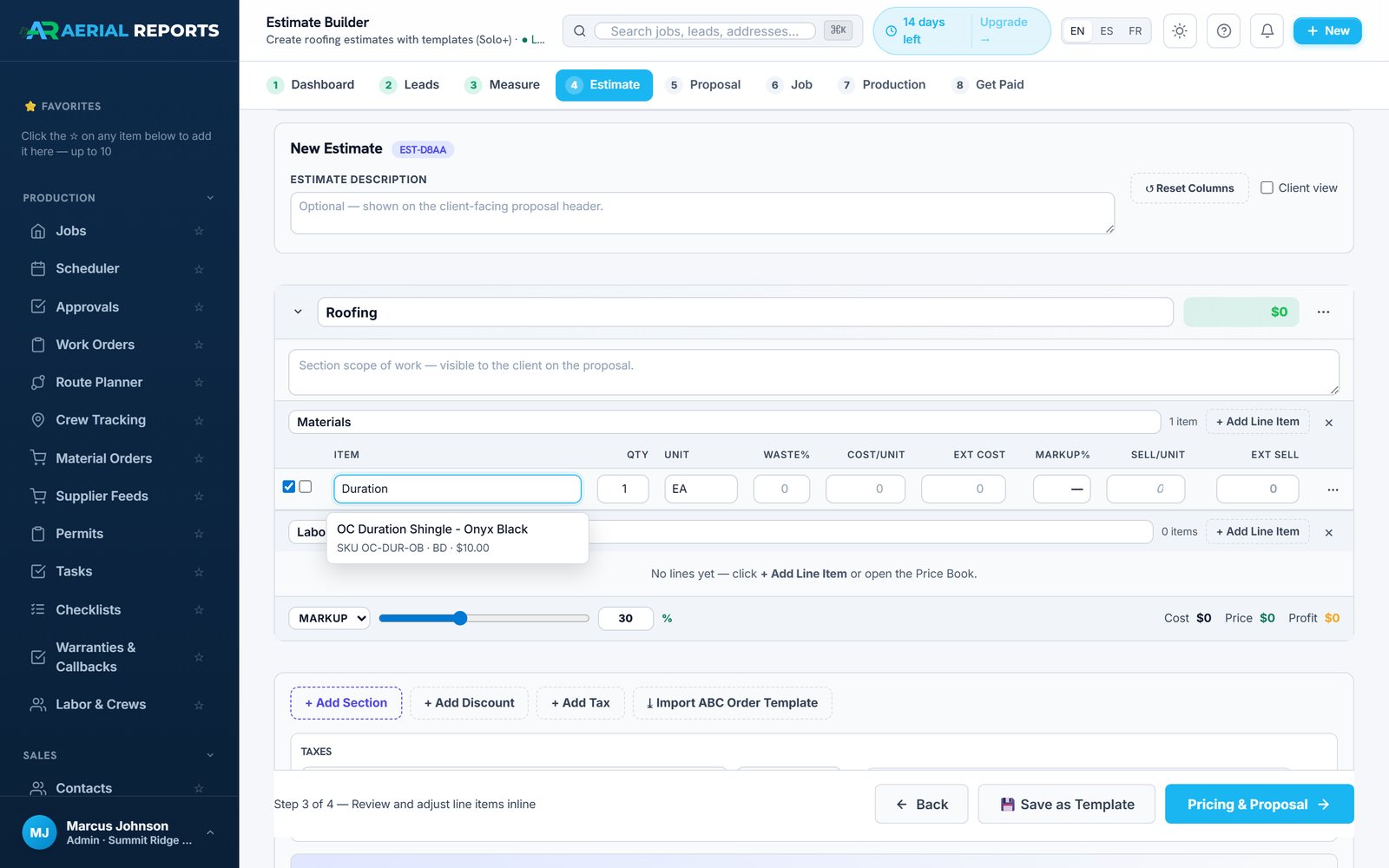Uncheck the checked Duration row checkbox
This screenshot has height=868, width=1389.
[289, 487]
